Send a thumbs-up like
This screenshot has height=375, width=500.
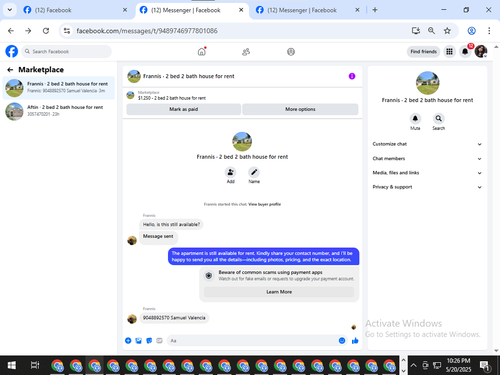coord(355,340)
